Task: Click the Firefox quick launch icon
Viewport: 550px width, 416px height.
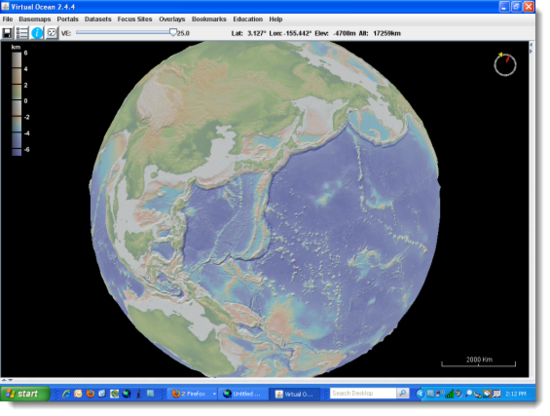Action: pyautogui.click(x=90, y=394)
